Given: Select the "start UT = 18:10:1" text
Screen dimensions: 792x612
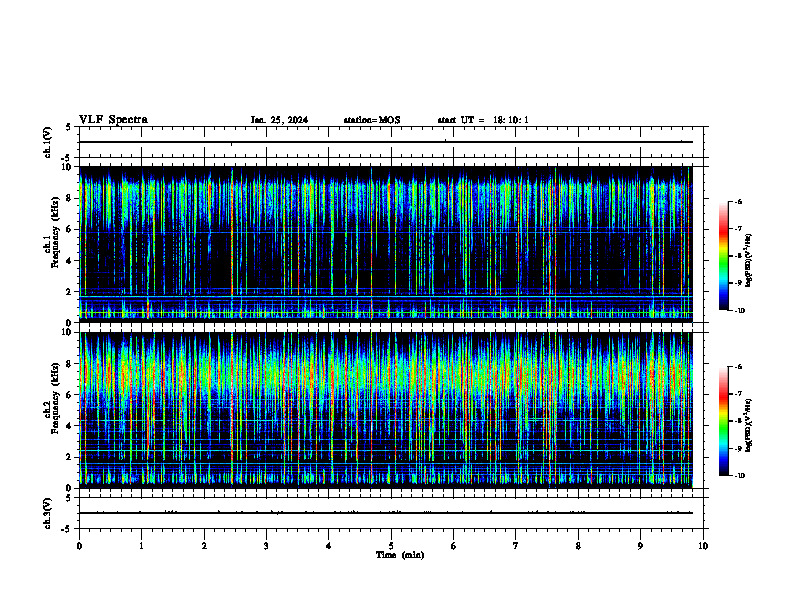Looking at the screenshot, I should point(483,120).
